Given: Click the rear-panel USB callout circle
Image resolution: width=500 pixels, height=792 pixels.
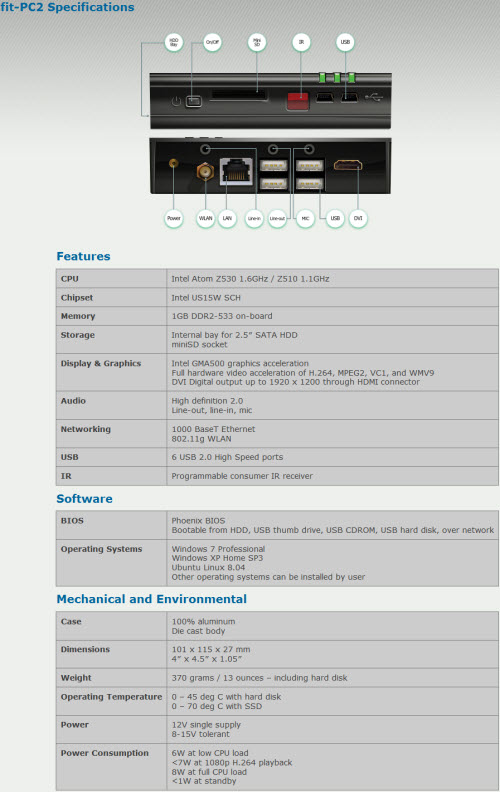Looking at the screenshot, I should [x=335, y=219].
